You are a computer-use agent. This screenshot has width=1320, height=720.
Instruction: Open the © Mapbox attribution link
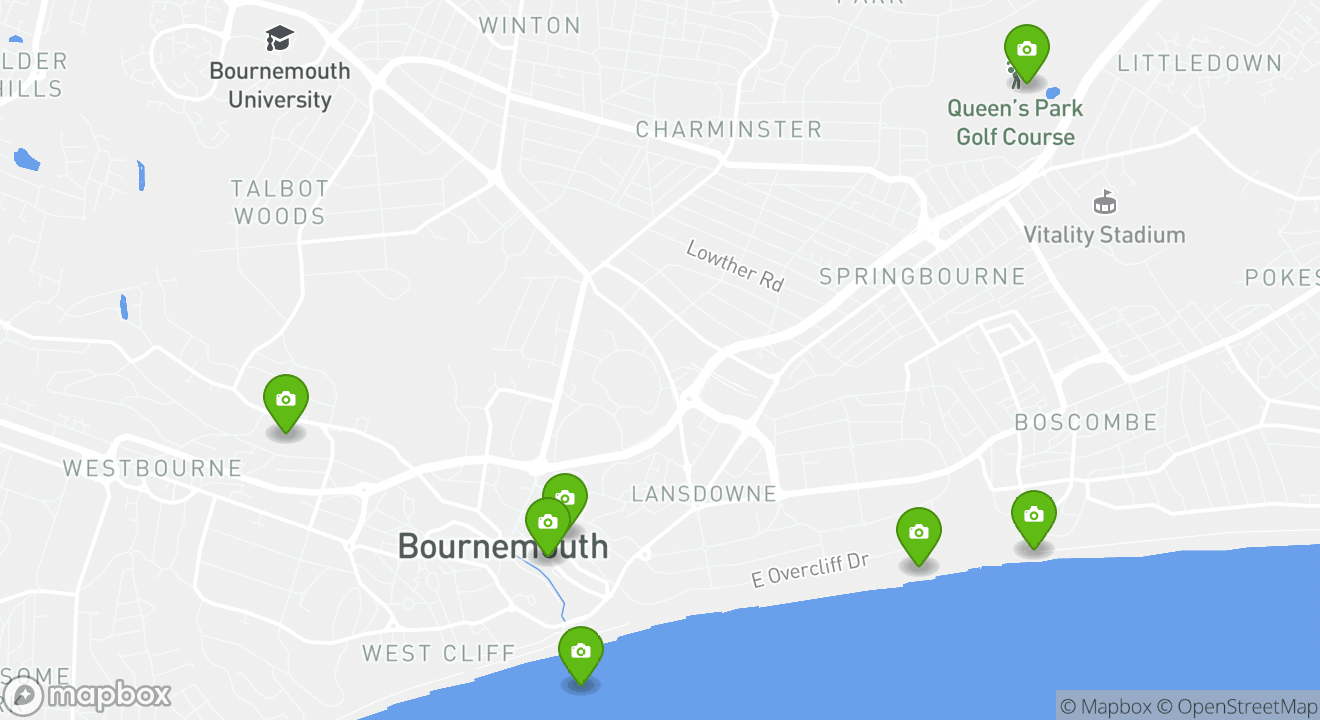pos(1105,706)
